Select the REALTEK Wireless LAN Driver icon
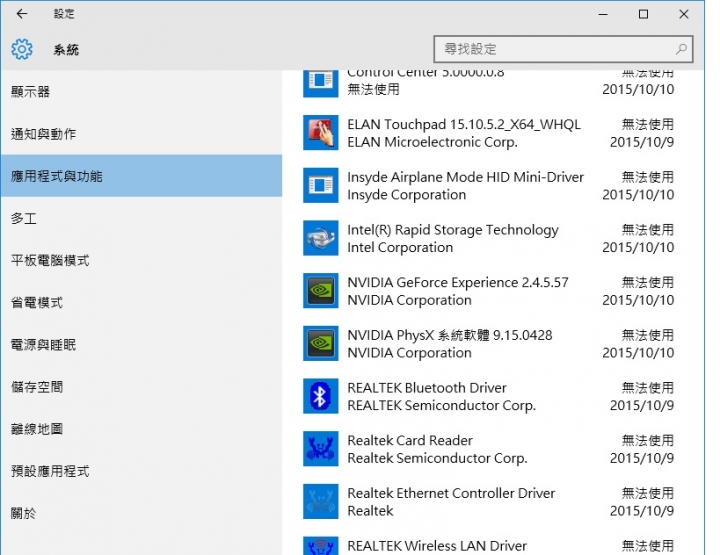The width and height of the screenshot is (720, 555). point(321,546)
